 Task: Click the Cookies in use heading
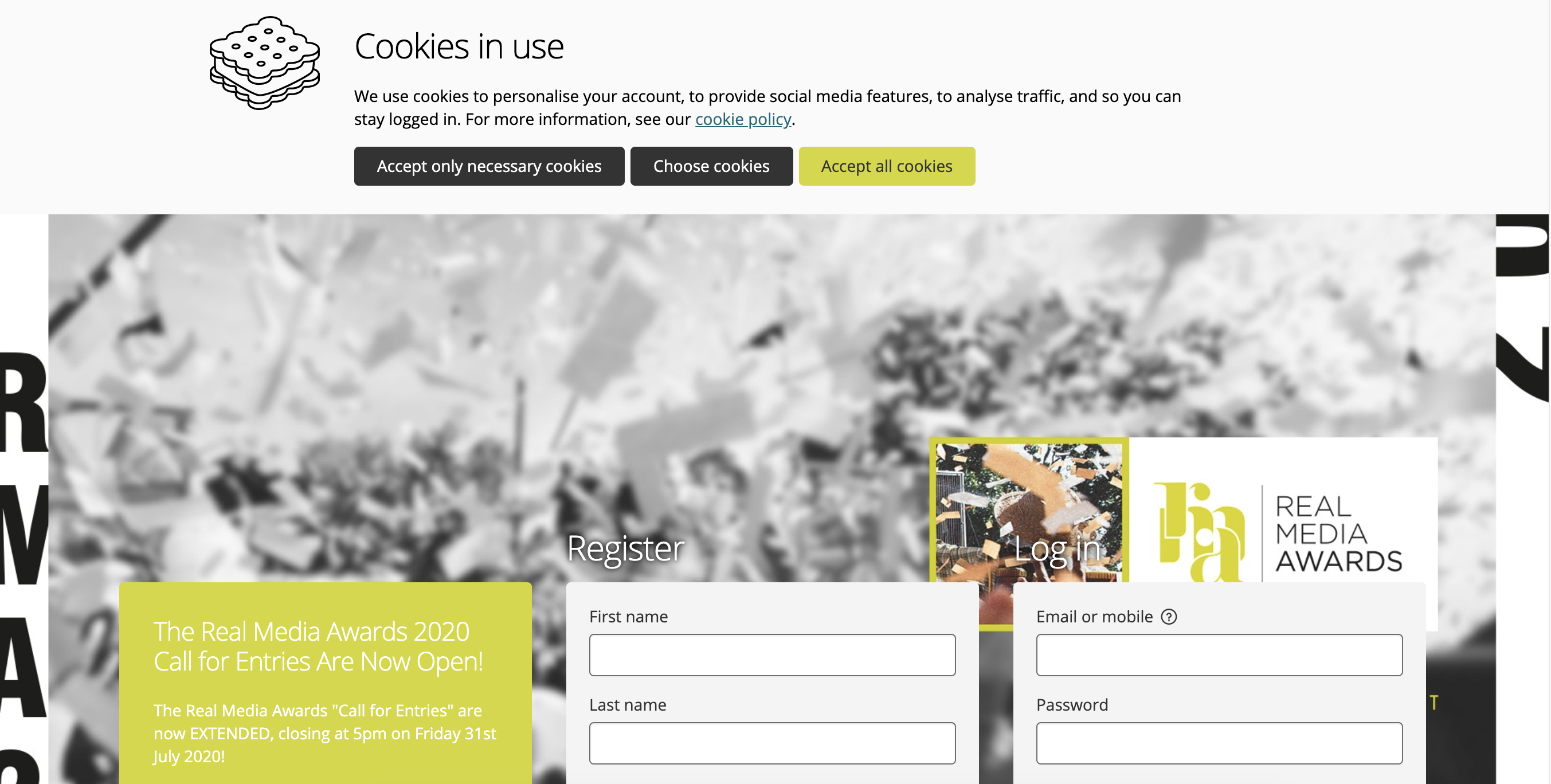pyautogui.click(x=460, y=46)
